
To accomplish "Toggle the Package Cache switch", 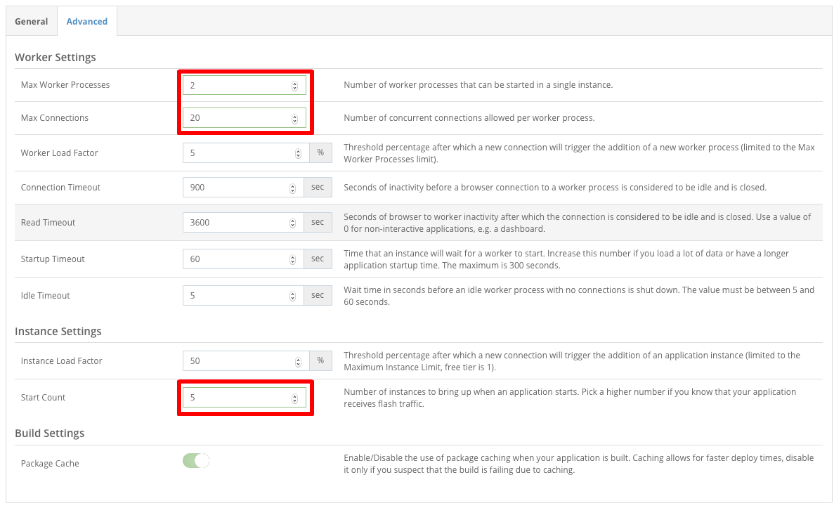I will [x=196, y=461].
